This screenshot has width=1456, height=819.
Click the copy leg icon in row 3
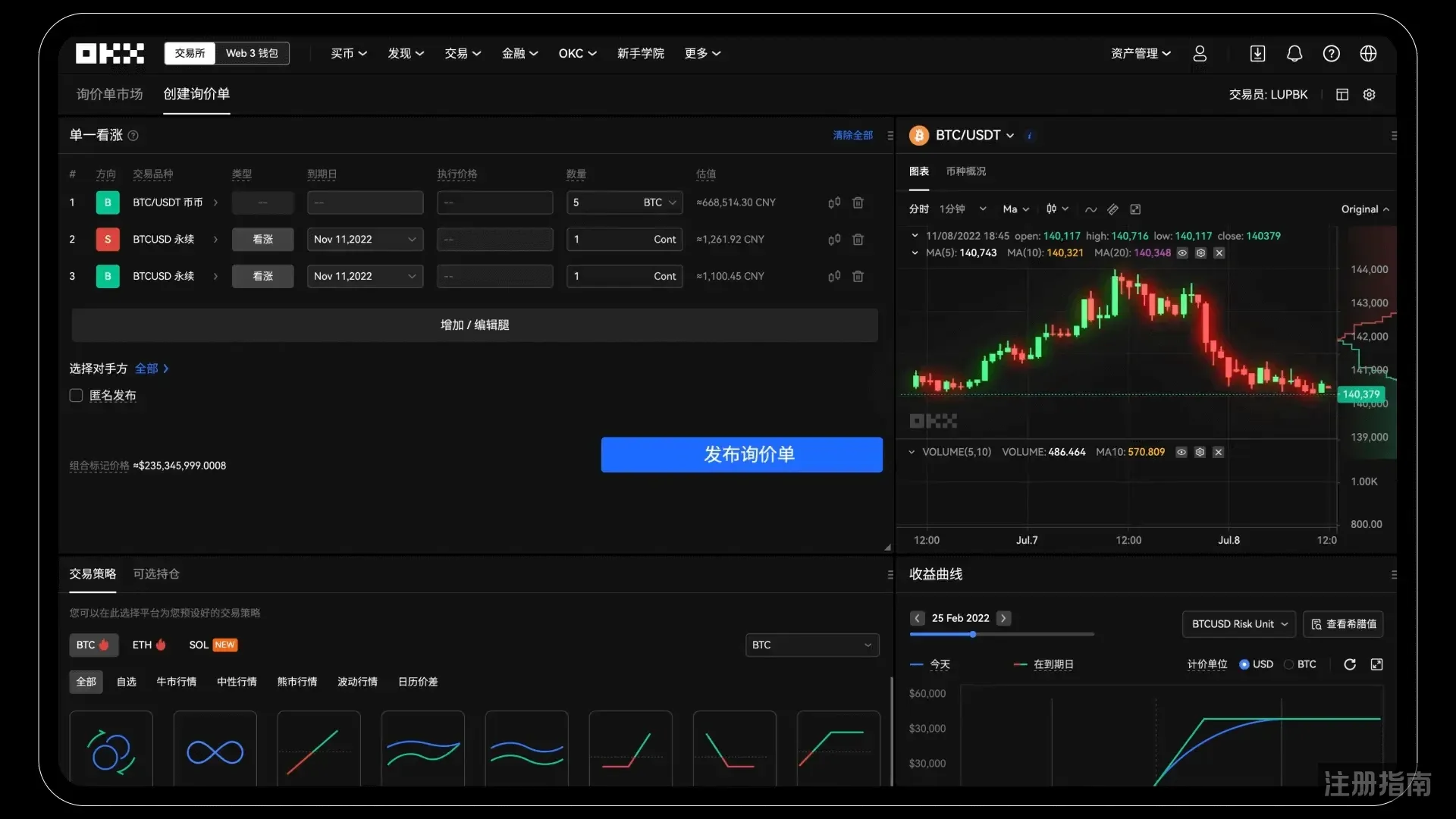click(x=834, y=277)
